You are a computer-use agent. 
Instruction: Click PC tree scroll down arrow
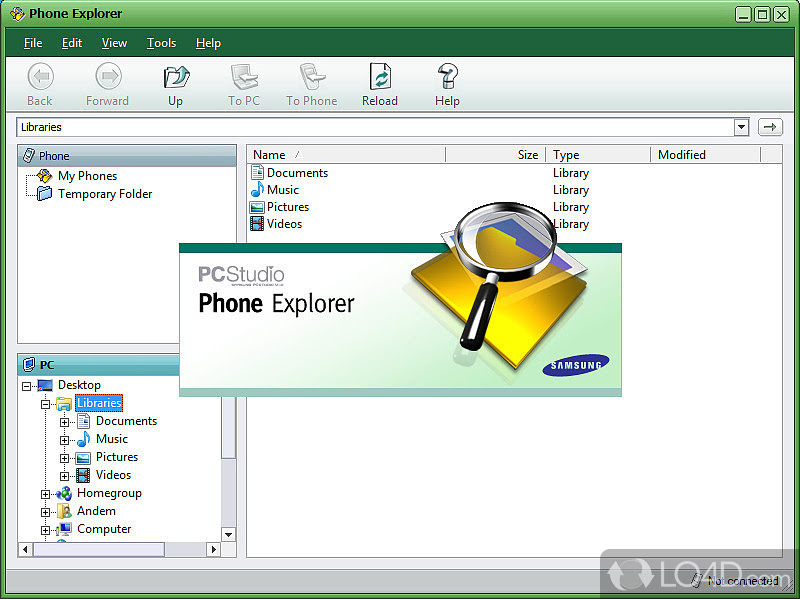[229, 534]
